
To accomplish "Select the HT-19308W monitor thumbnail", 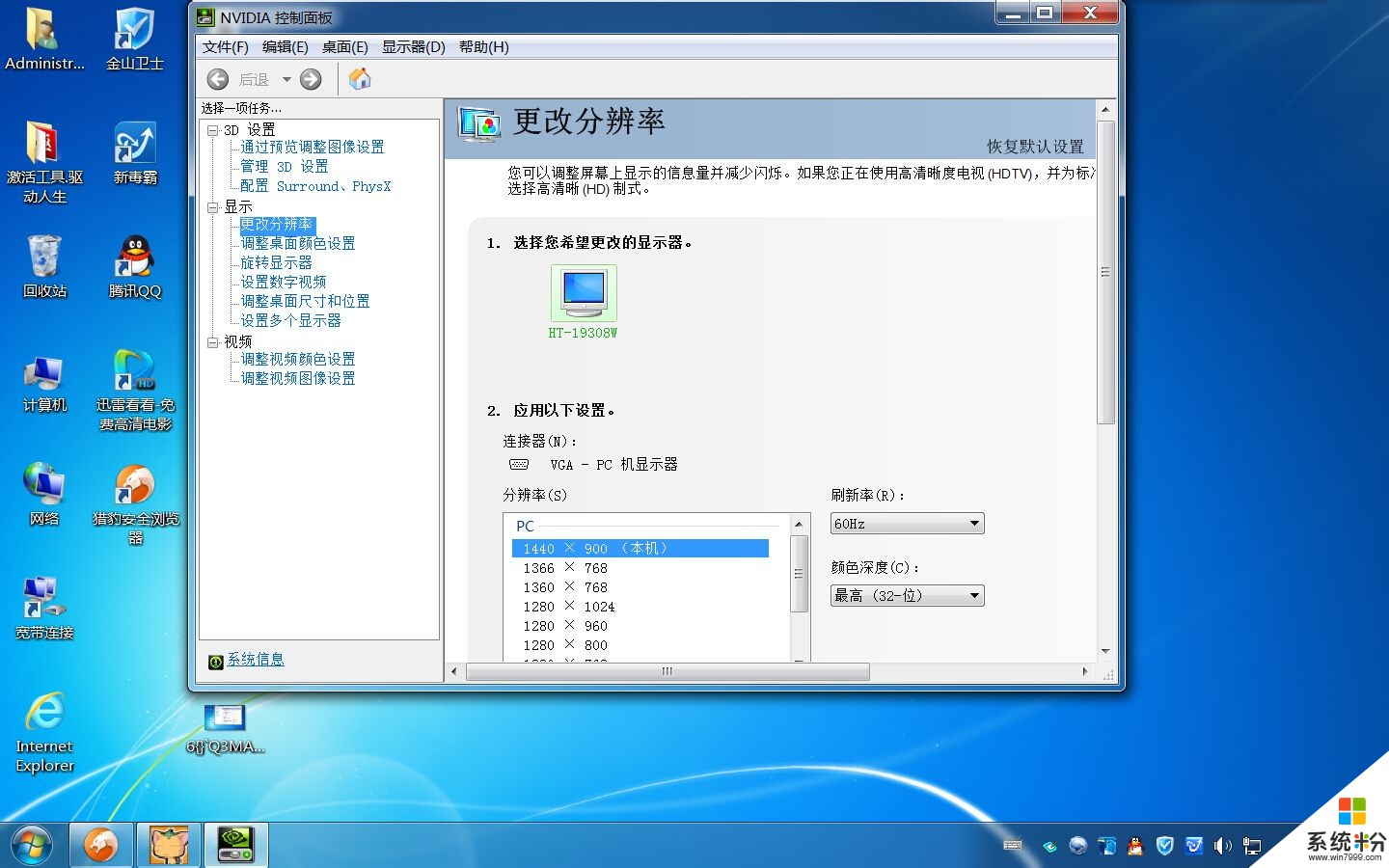I will pos(584,293).
